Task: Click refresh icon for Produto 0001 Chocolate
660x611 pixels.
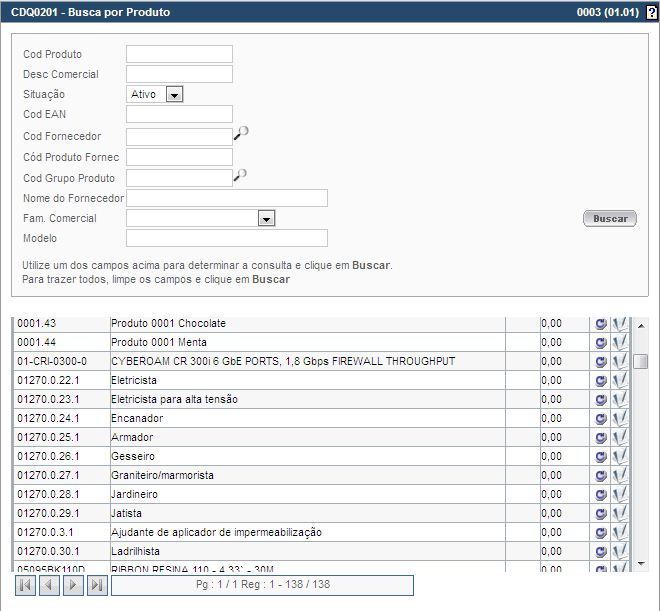Action: tap(601, 324)
